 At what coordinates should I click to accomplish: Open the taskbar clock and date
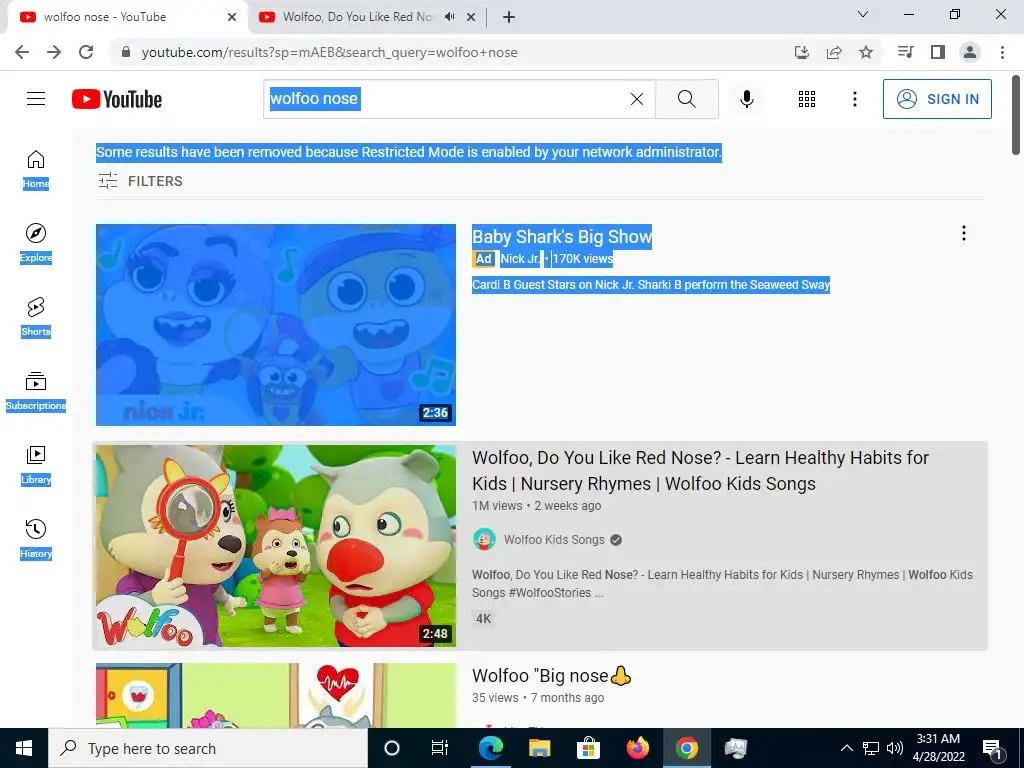(938, 748)
